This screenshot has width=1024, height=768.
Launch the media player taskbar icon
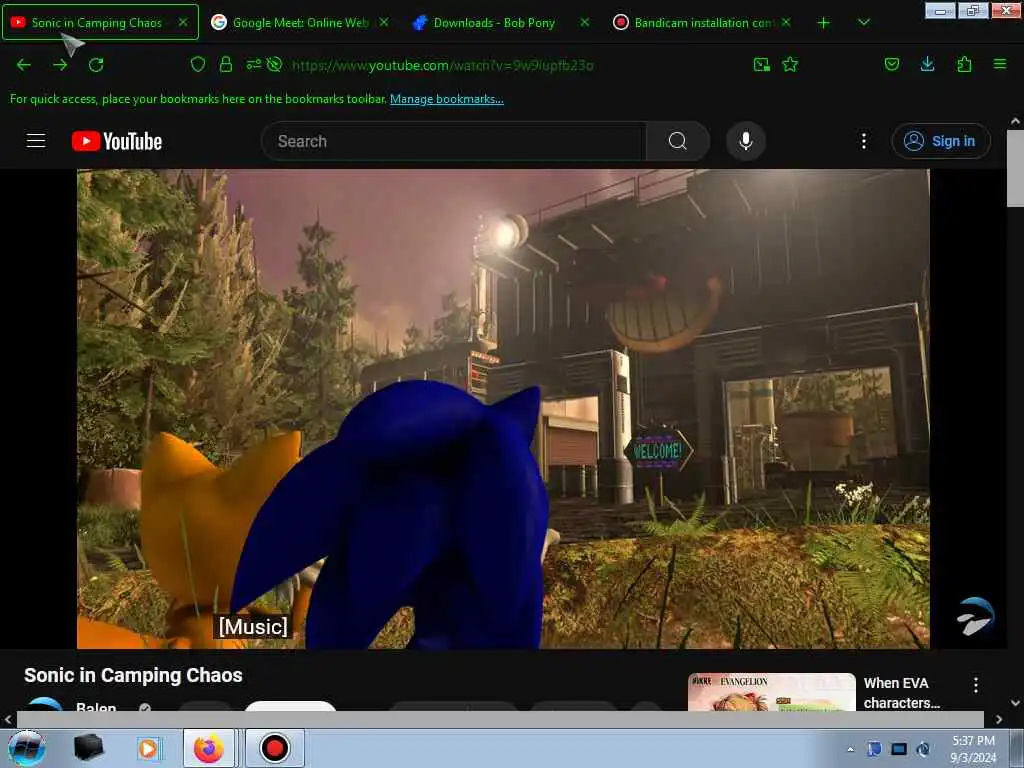tap(149, 748)
